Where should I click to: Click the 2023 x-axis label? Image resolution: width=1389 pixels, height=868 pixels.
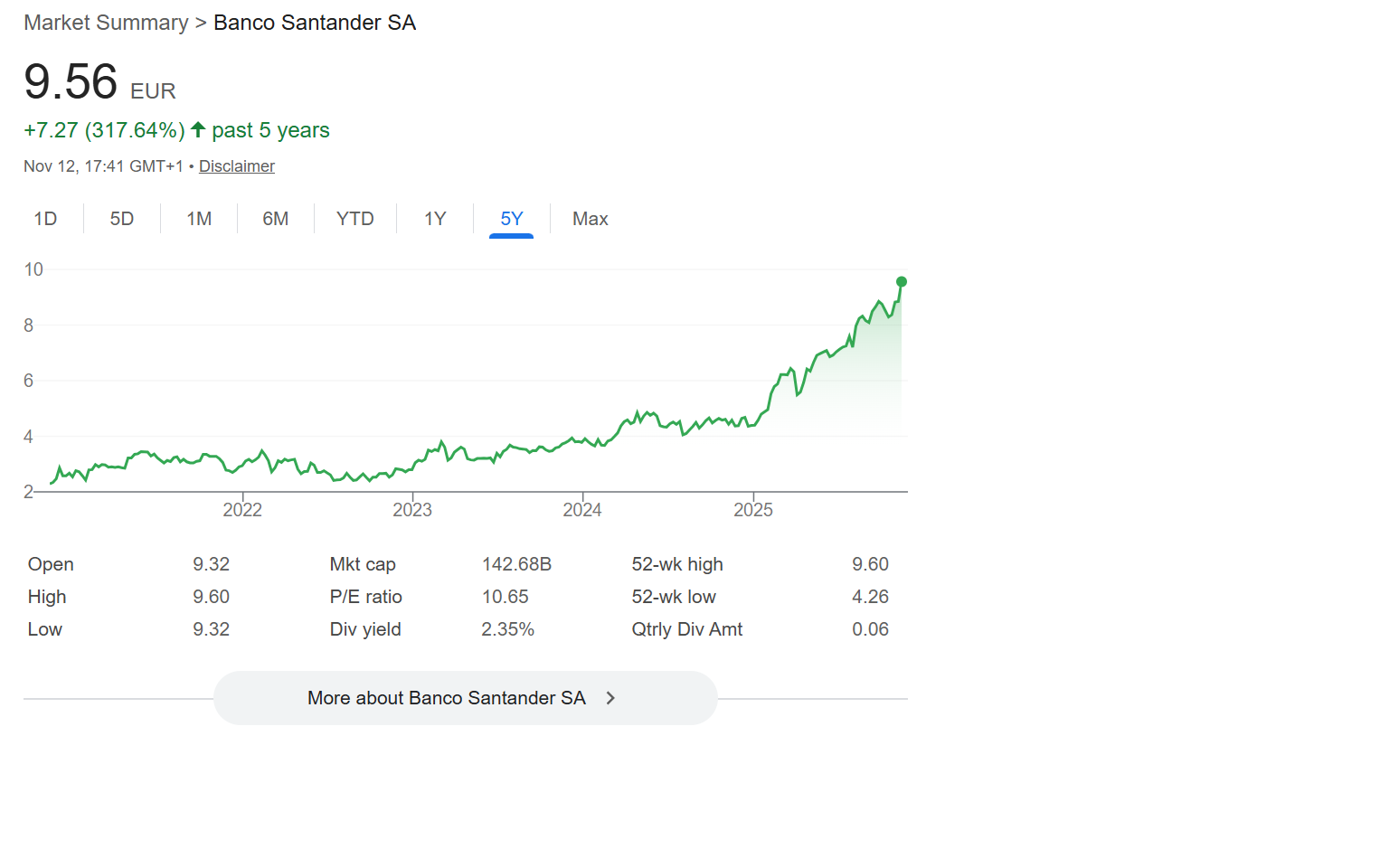[x=412, y=510]
